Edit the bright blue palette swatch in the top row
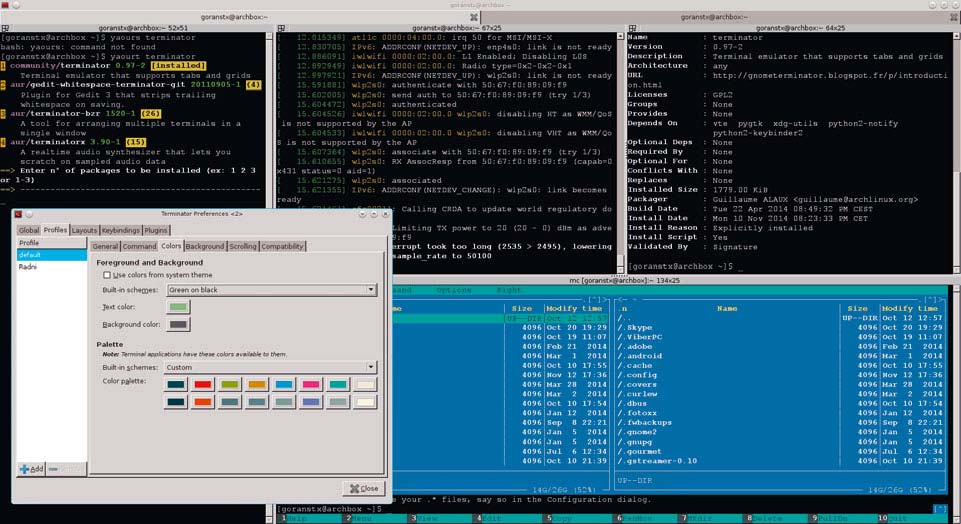Viewport: 961px width, 524px height. point(284,384)
